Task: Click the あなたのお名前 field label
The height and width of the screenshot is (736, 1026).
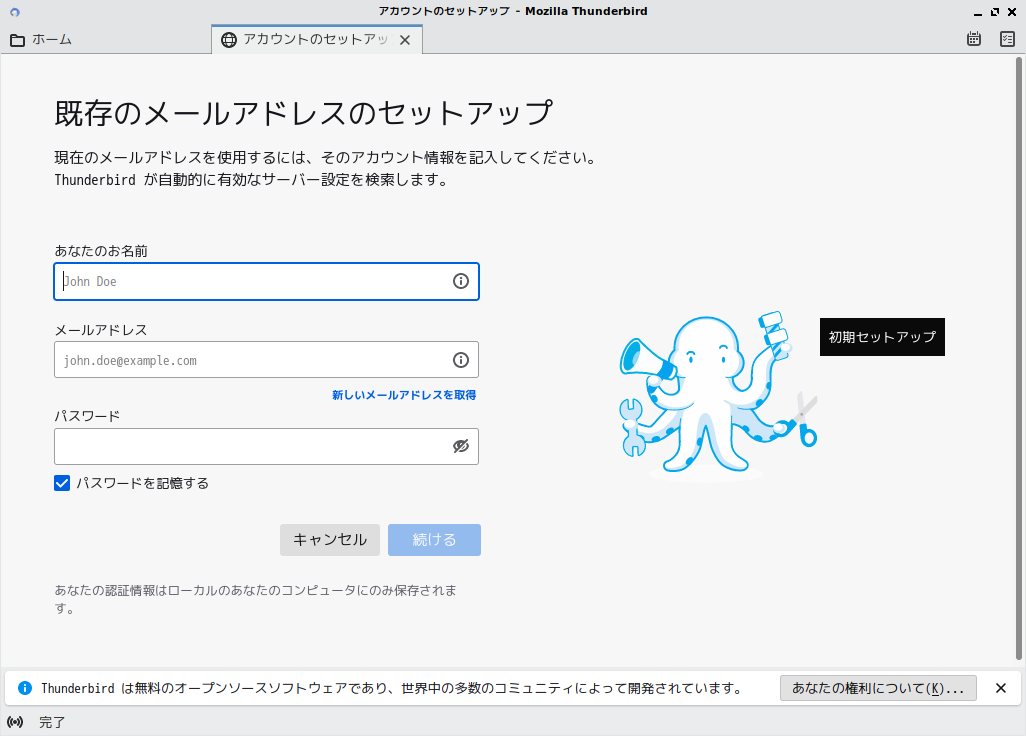Action: (101, 251)
